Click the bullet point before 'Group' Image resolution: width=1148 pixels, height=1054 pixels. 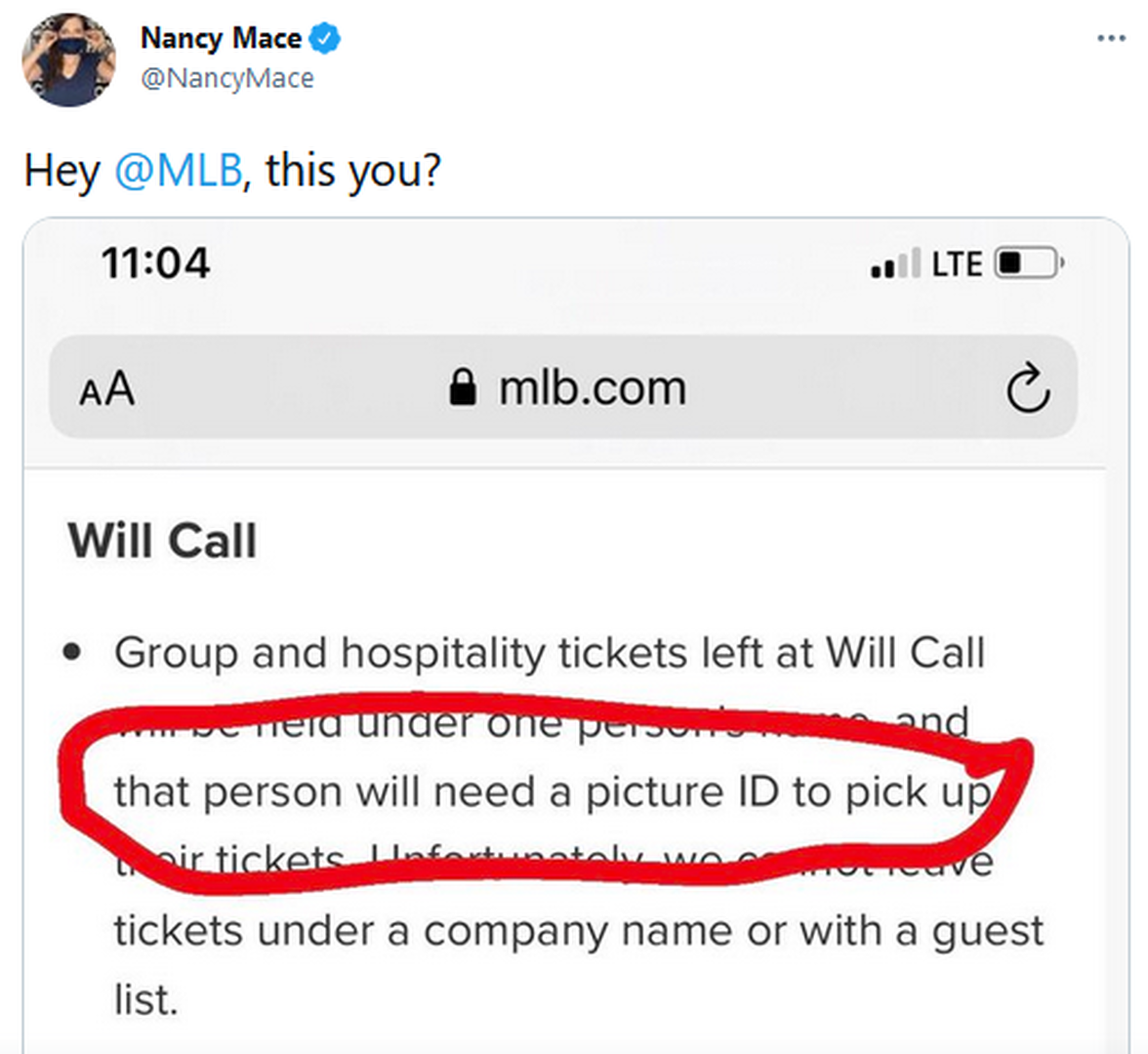[x=71, y=652]
